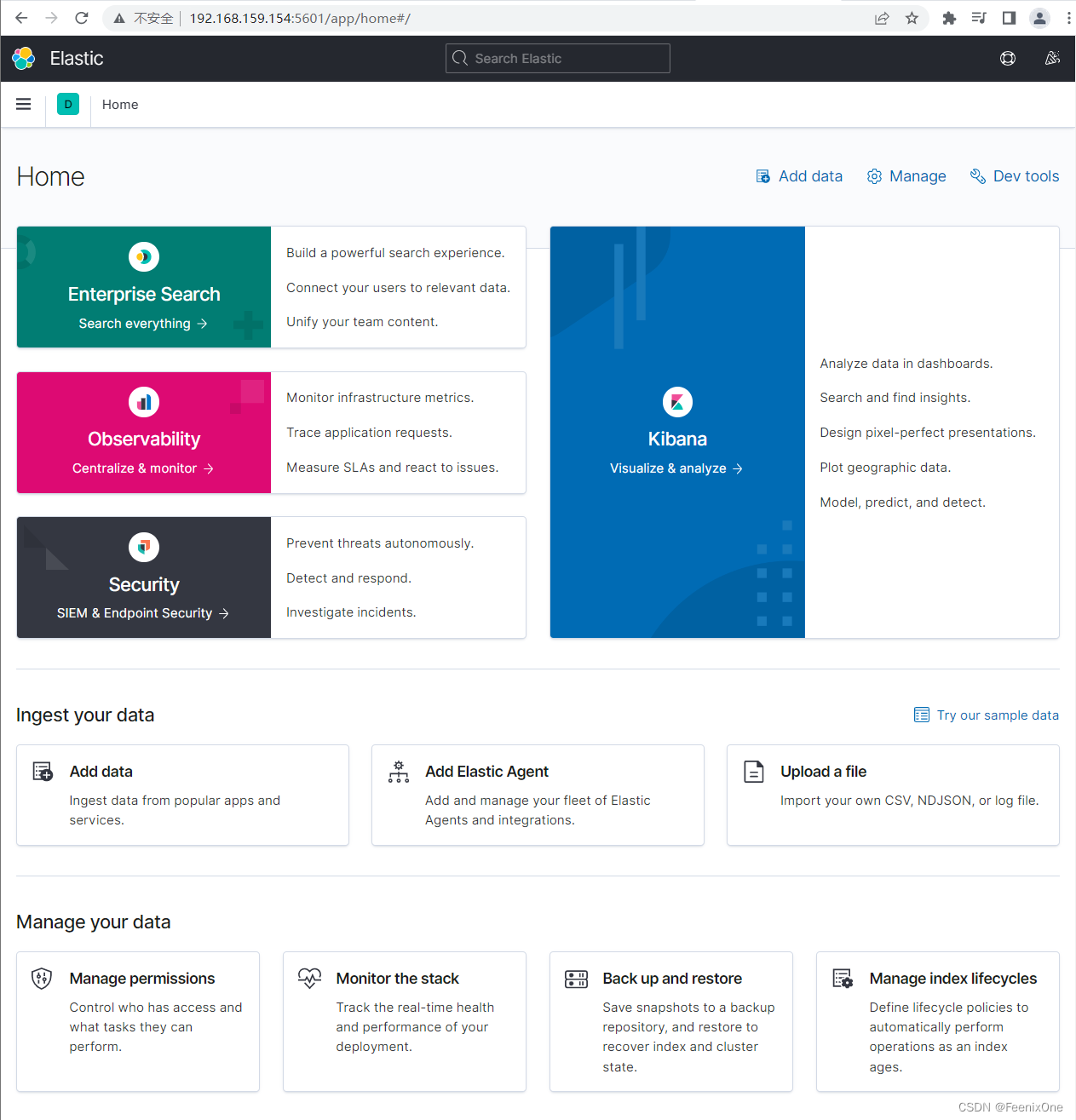Click the sample data table icon
The height and width of the screenshot is (1120, 1076).
tap(922, 715)
